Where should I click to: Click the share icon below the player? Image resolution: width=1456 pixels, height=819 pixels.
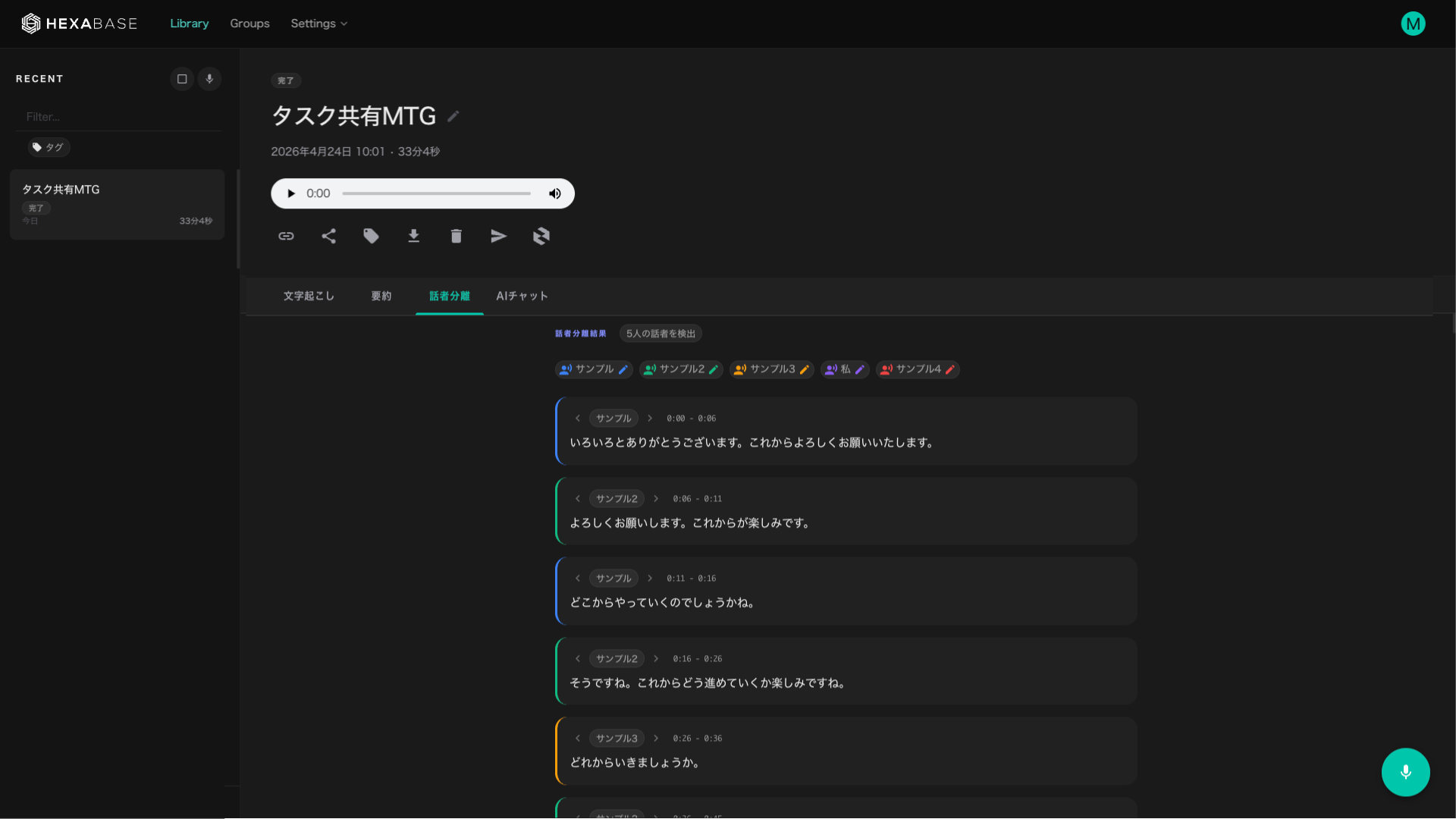point(328,236)
